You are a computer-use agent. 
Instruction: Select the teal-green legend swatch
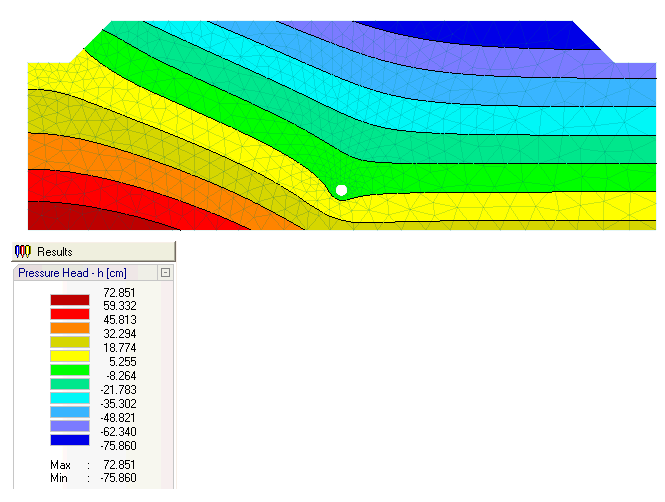[x=70, y=384]
